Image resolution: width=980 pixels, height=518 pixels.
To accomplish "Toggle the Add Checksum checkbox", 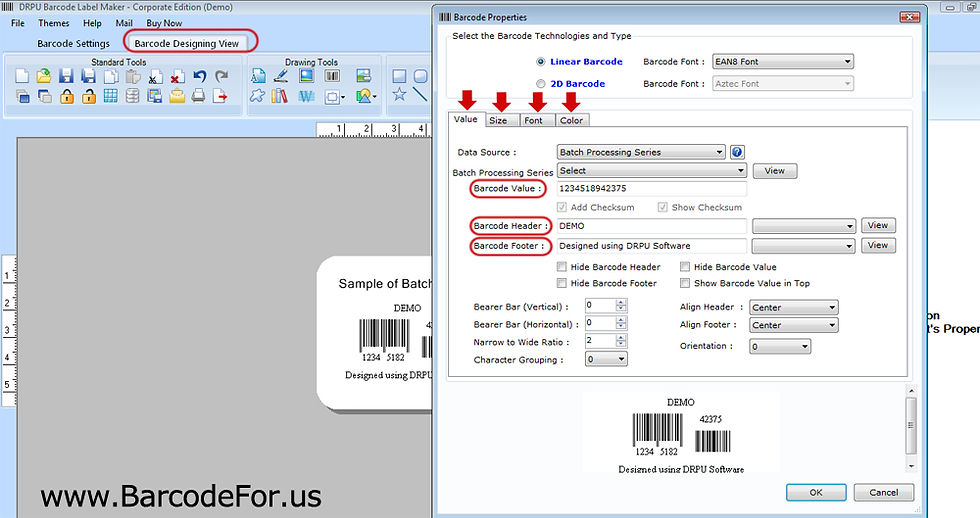I will (x=562, y=207).
